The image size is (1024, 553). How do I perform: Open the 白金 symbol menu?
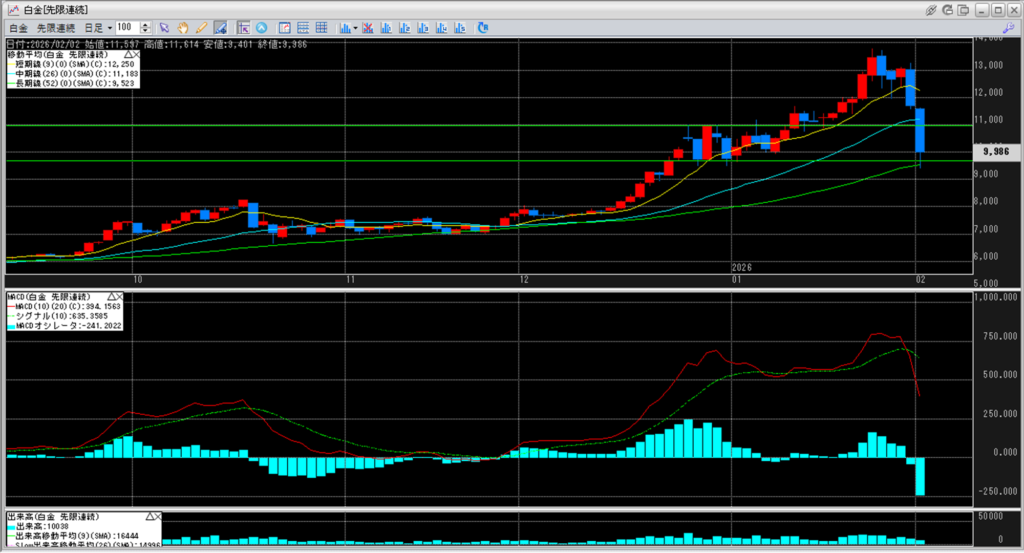(17, 28)
